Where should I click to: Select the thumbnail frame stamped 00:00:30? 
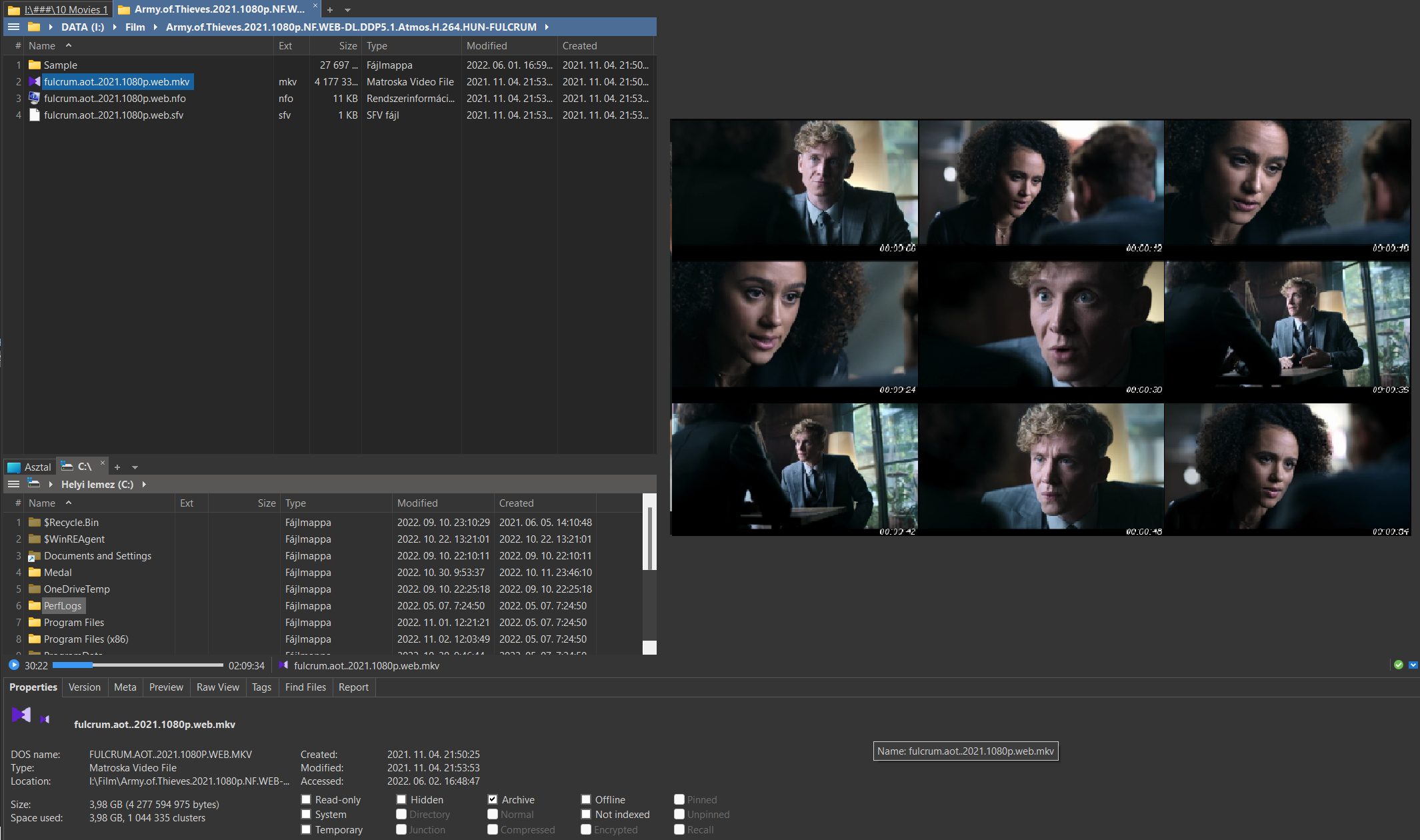1041,328
